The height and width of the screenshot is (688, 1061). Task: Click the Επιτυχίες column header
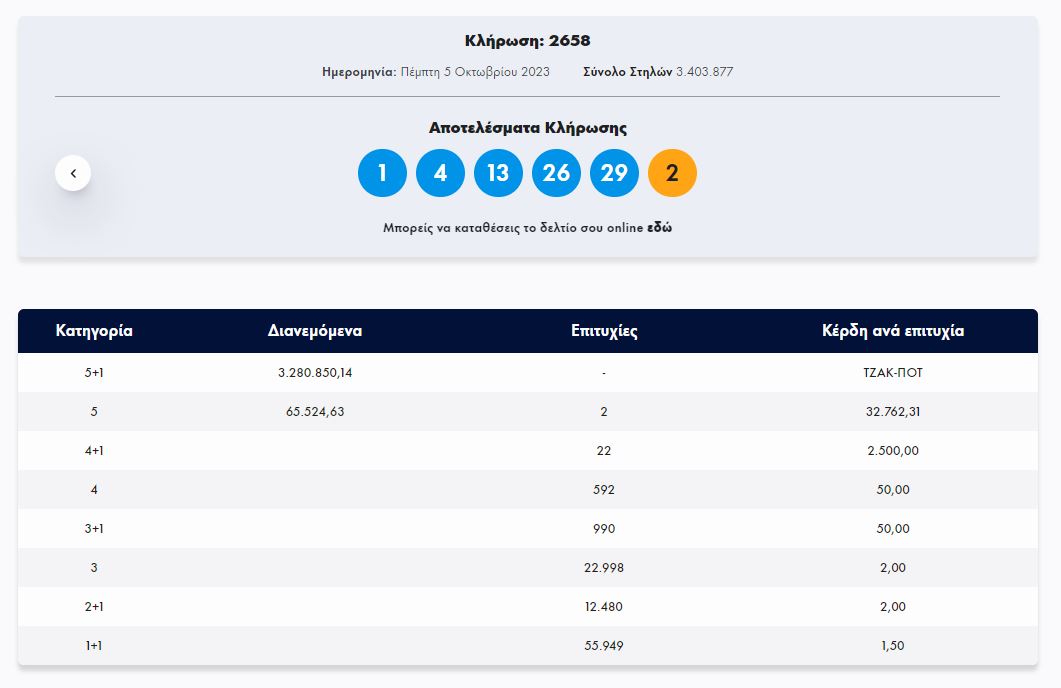[x=602, y=330]
